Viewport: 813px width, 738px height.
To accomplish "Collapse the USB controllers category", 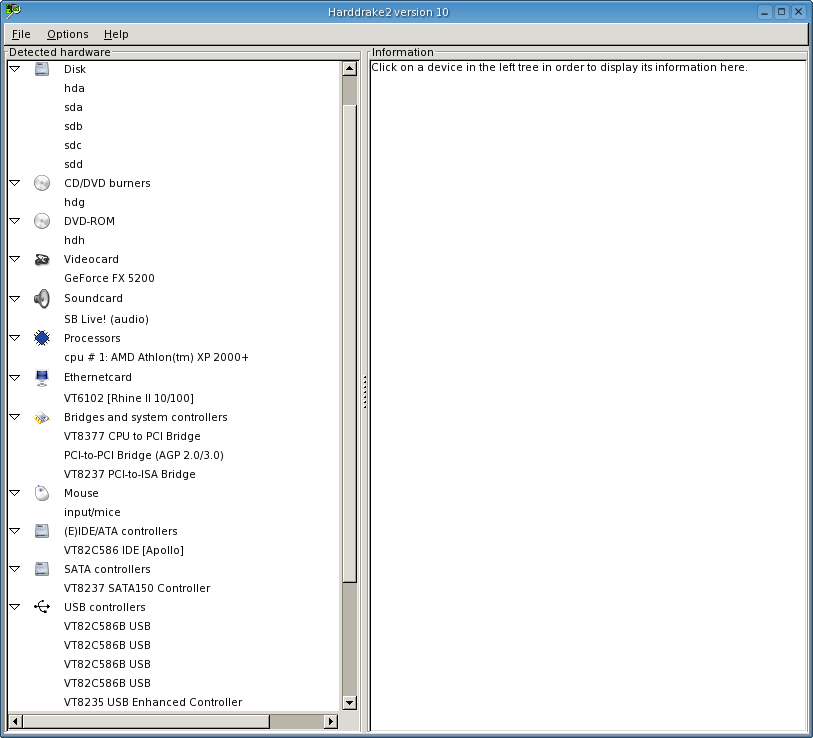I will point(15,607).
